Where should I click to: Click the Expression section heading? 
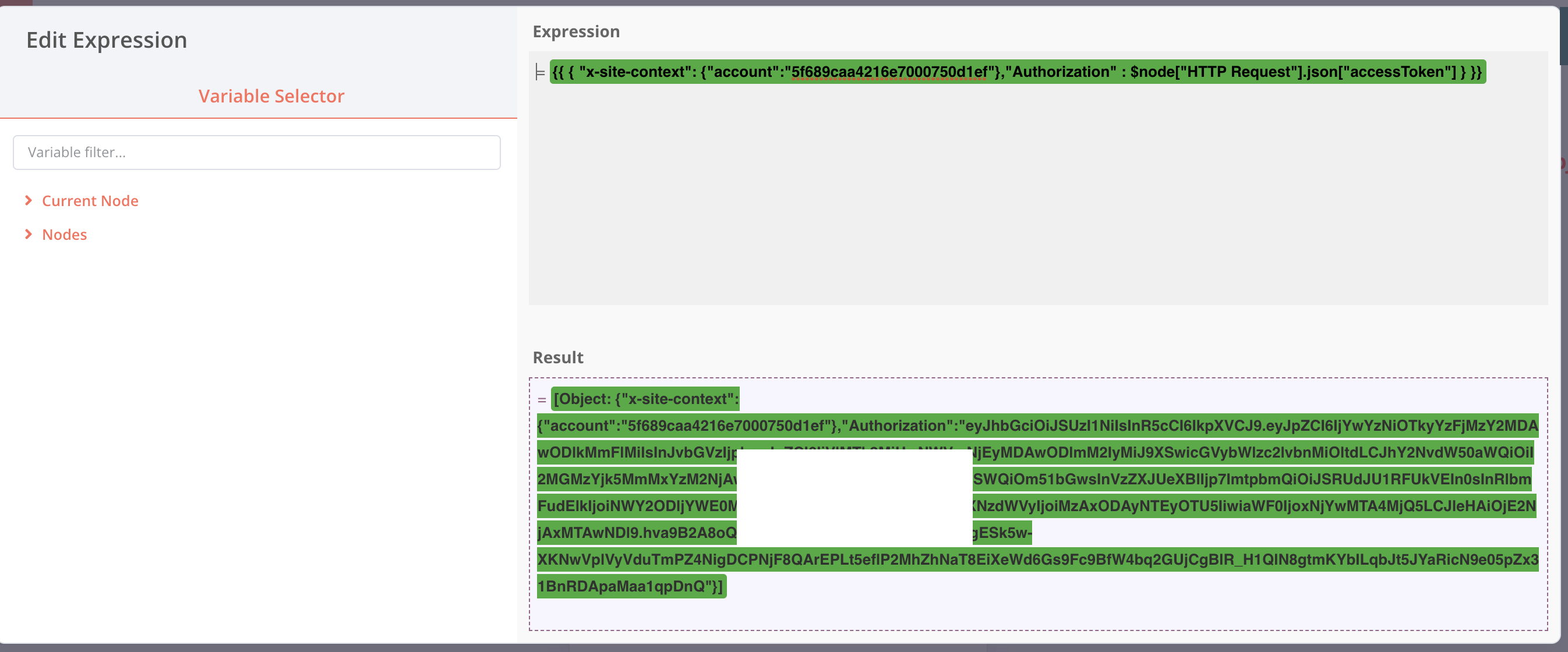click(576, 31)
